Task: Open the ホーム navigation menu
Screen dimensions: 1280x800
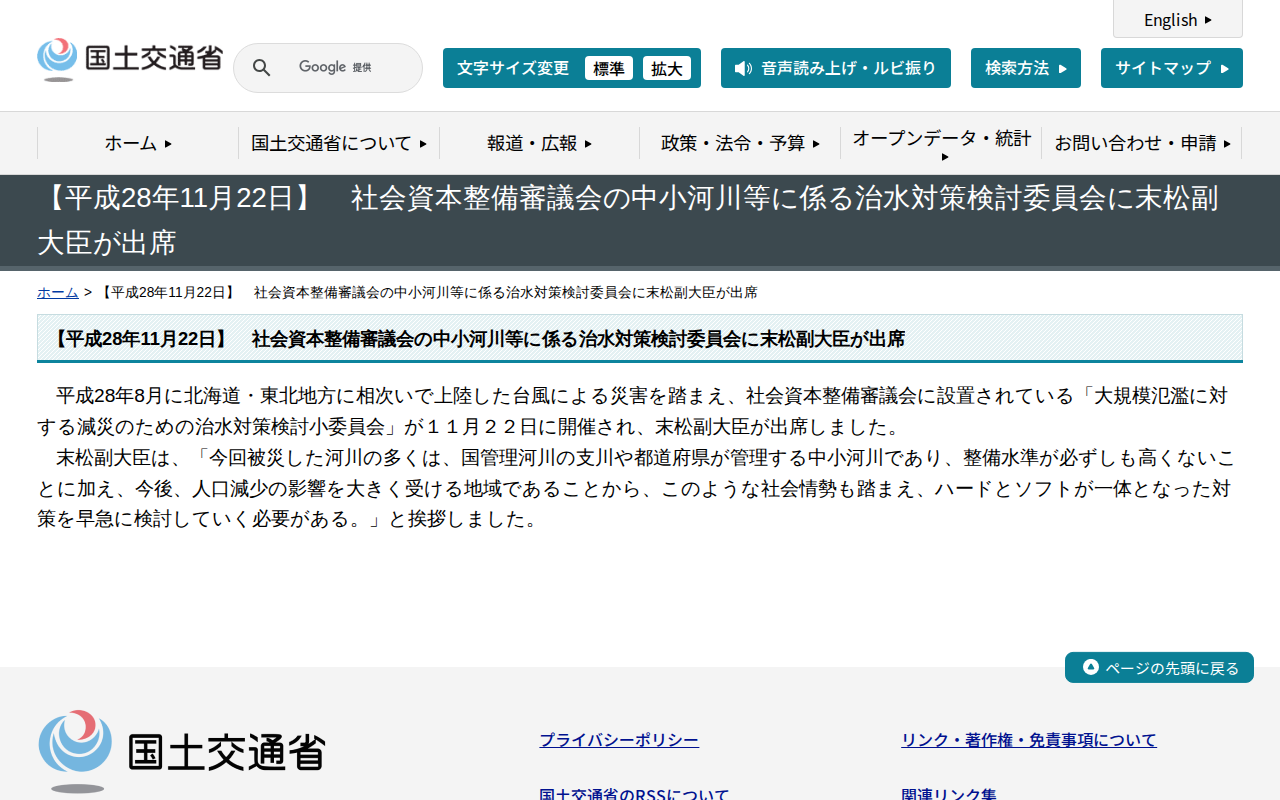Action: (135, 143)
